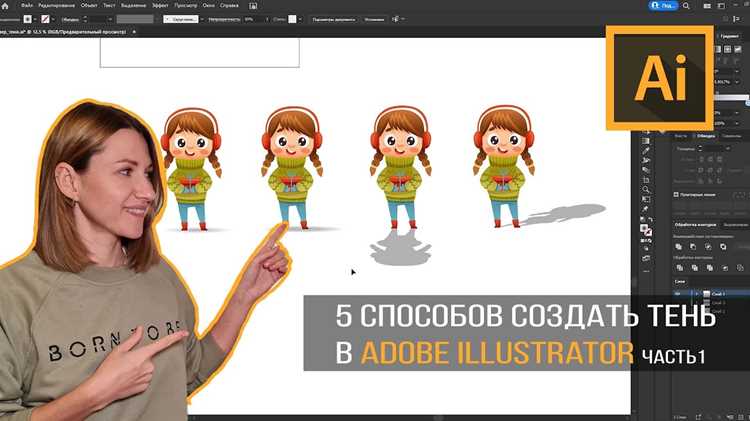Enable the Пунктирная линия checkbox
This screenshot has height=421, width=750.
coord(676,195)
